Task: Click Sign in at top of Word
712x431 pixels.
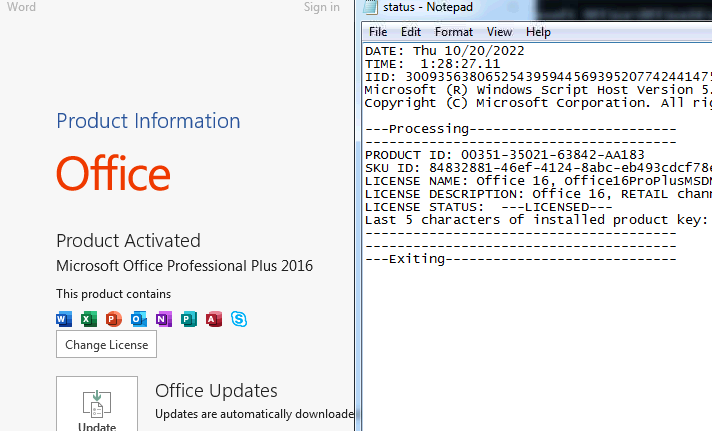Action: pos(321,7)
